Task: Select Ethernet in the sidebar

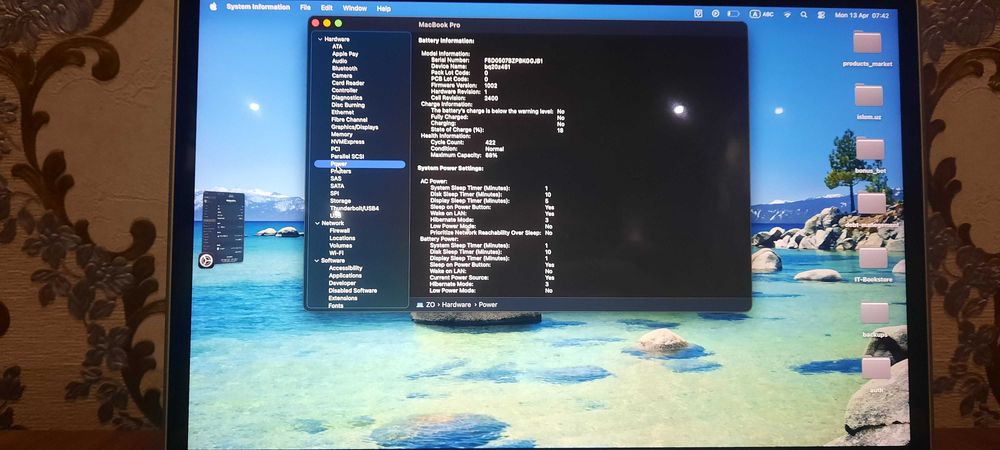Action: tap(342, 112)
